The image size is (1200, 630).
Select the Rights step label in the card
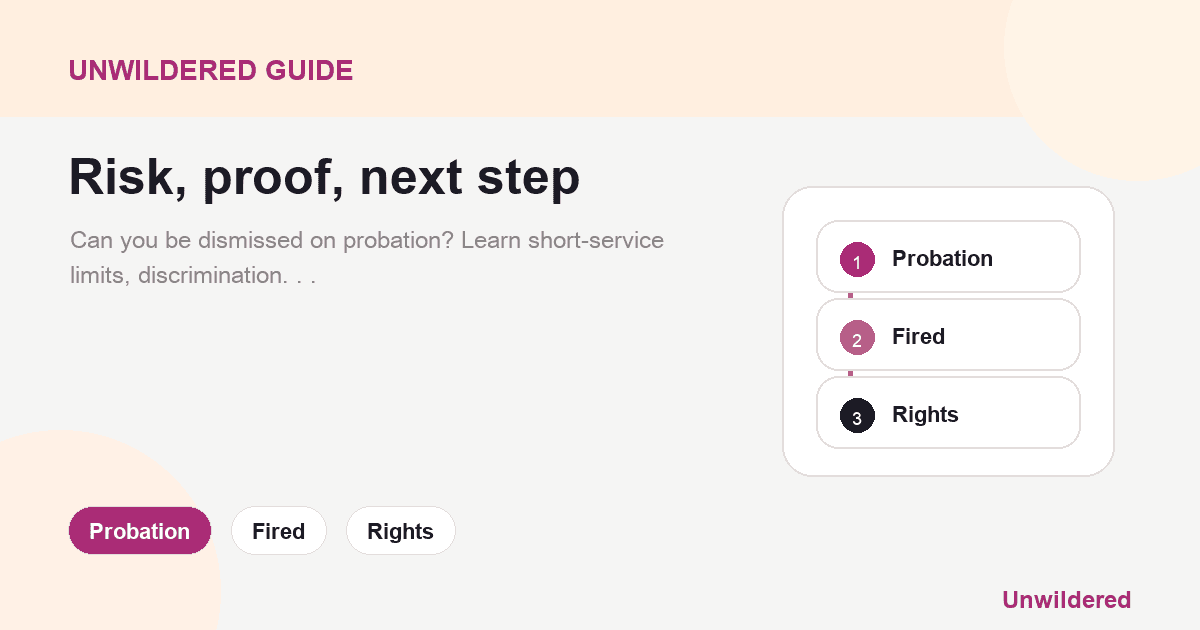pyautogui.click(x=925, y=414)
